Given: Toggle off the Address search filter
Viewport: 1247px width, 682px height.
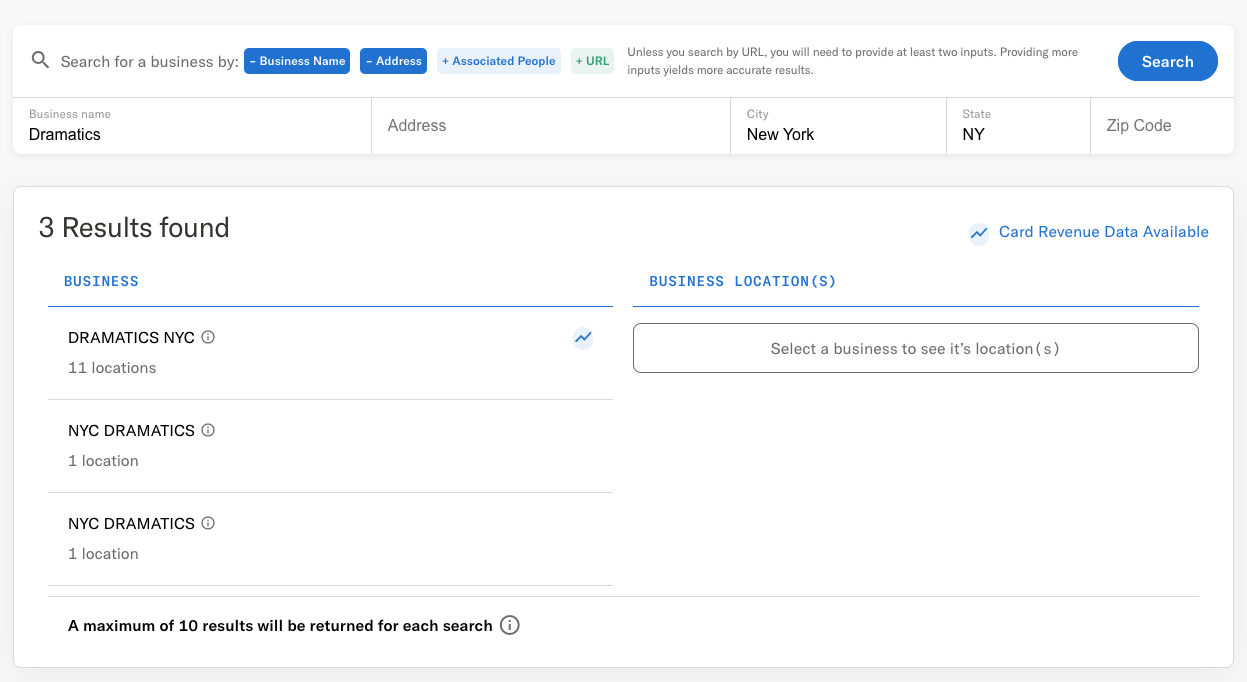Looking at the screenshot, I should click(x=393, y=61).
